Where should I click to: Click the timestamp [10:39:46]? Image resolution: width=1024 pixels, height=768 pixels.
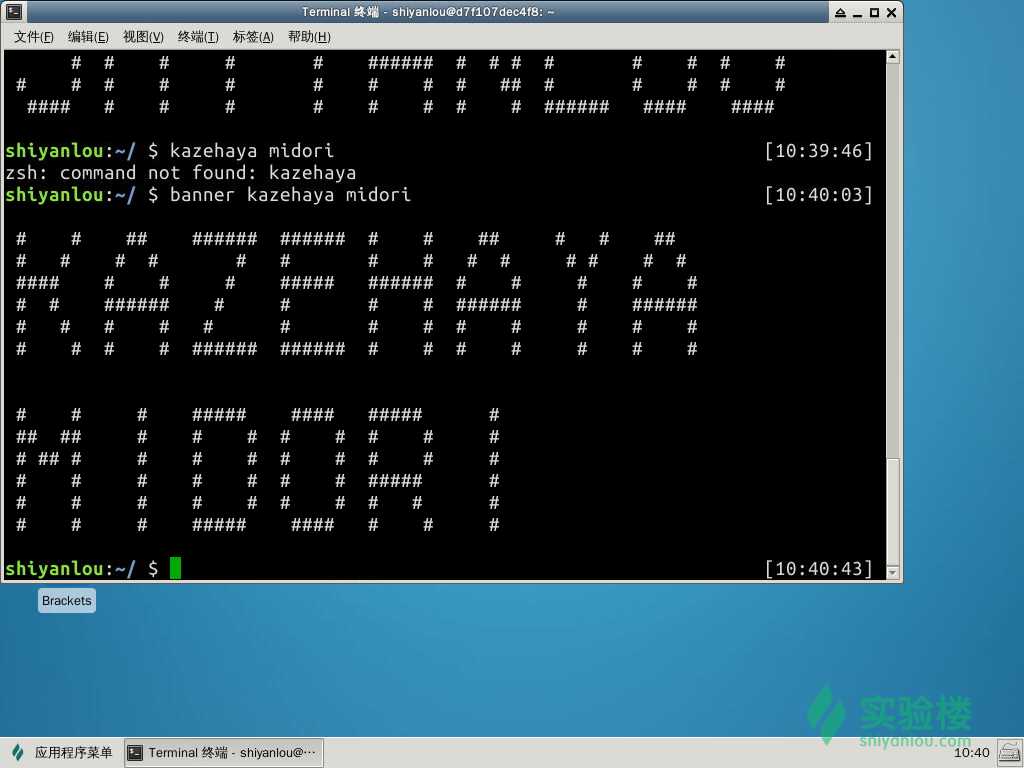[x=819, y=151]
